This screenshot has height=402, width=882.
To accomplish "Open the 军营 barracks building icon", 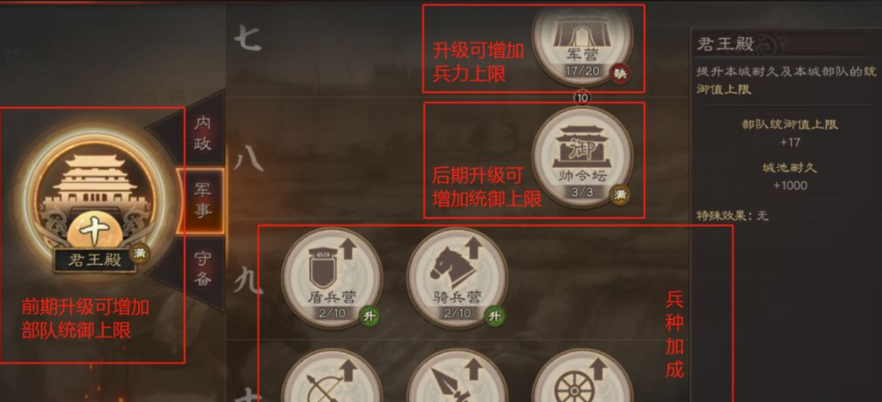I will click(582, 42).
